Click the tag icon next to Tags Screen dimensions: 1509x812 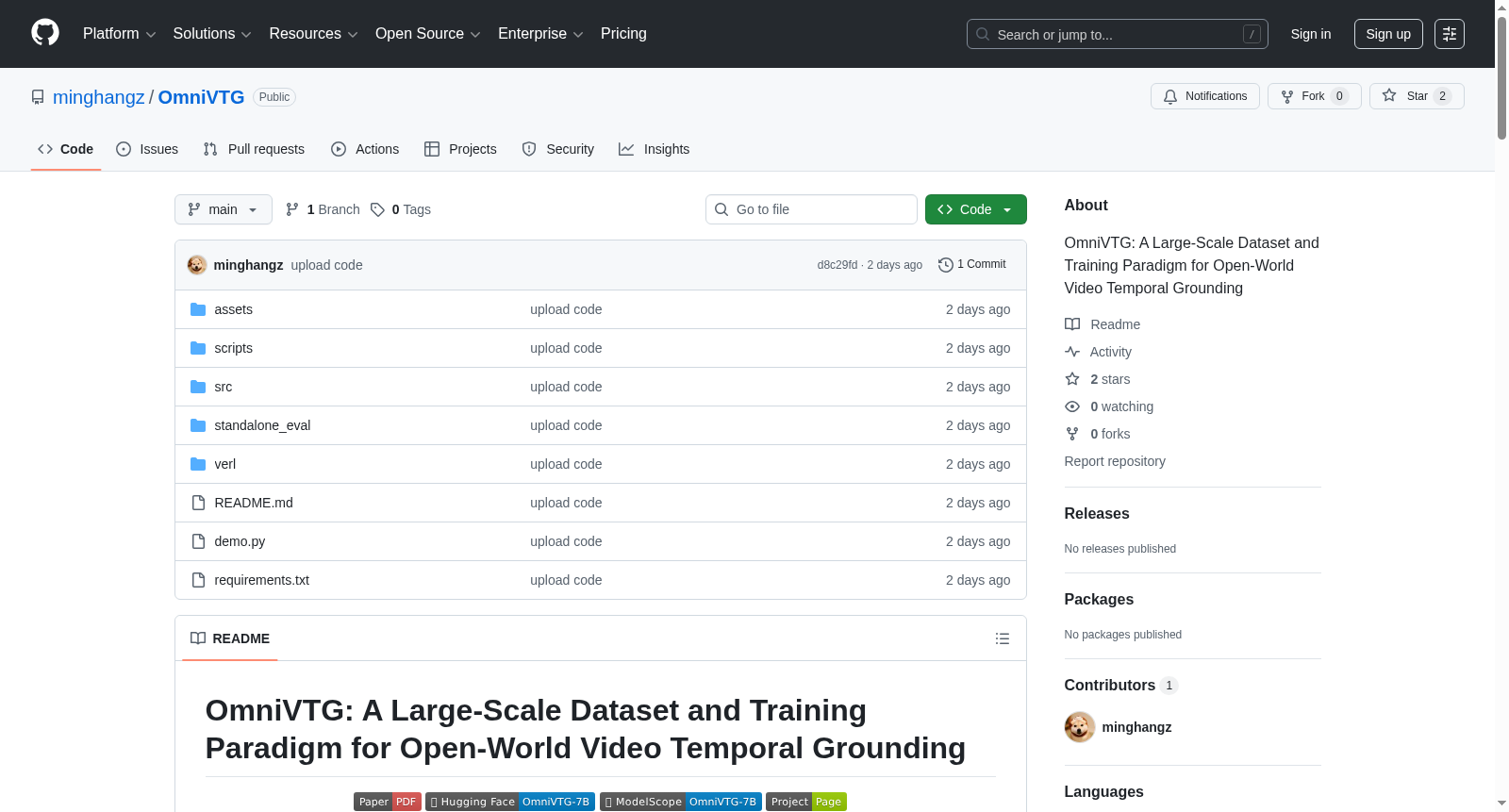[x=377, y=209]
